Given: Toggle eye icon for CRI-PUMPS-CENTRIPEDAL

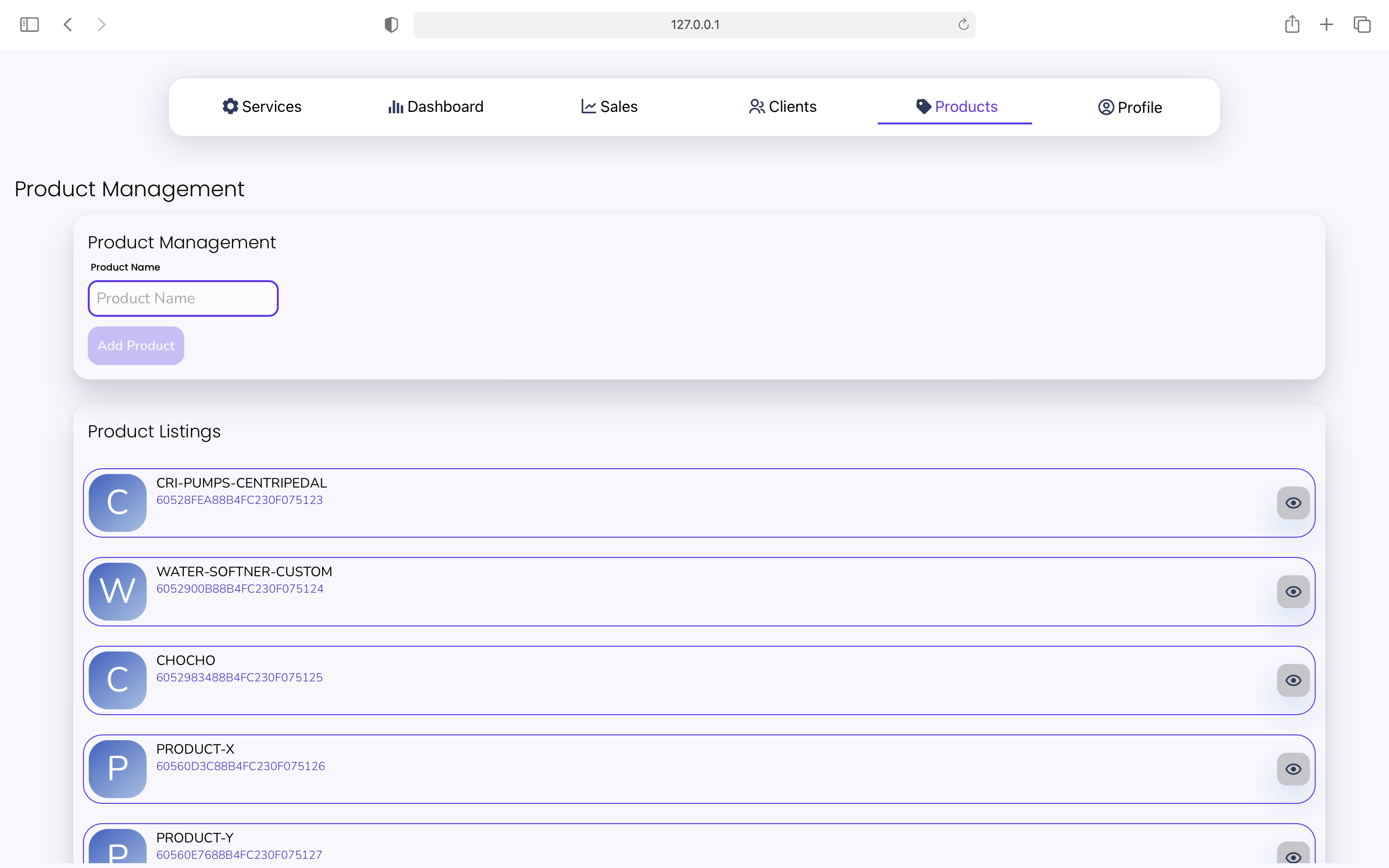Looking at the screenshot, I should coord(1293,503).
